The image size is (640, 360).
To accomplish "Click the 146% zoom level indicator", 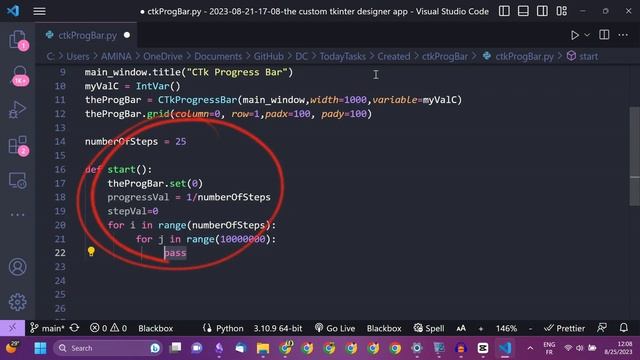I will click(506, 328).
